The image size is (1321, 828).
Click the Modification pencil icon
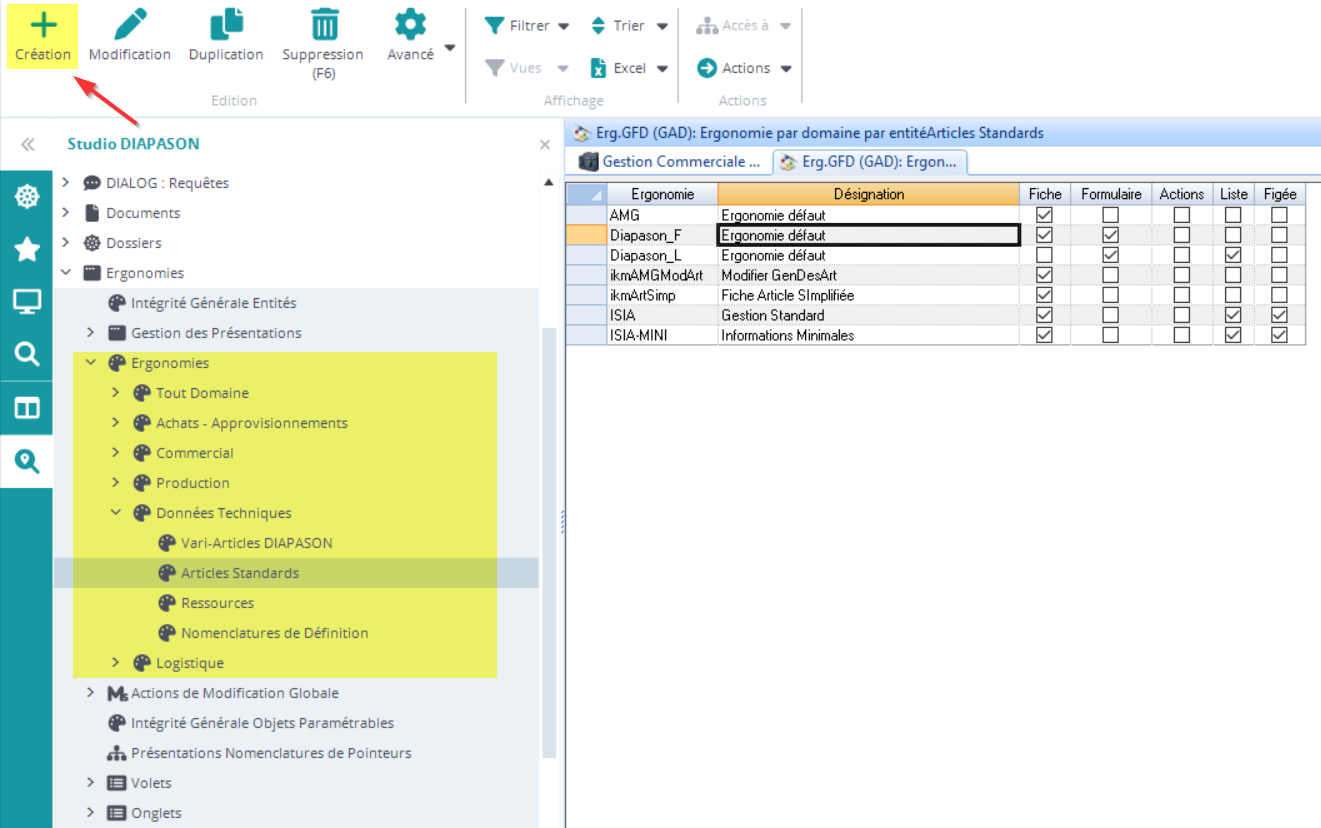(129, 25)
